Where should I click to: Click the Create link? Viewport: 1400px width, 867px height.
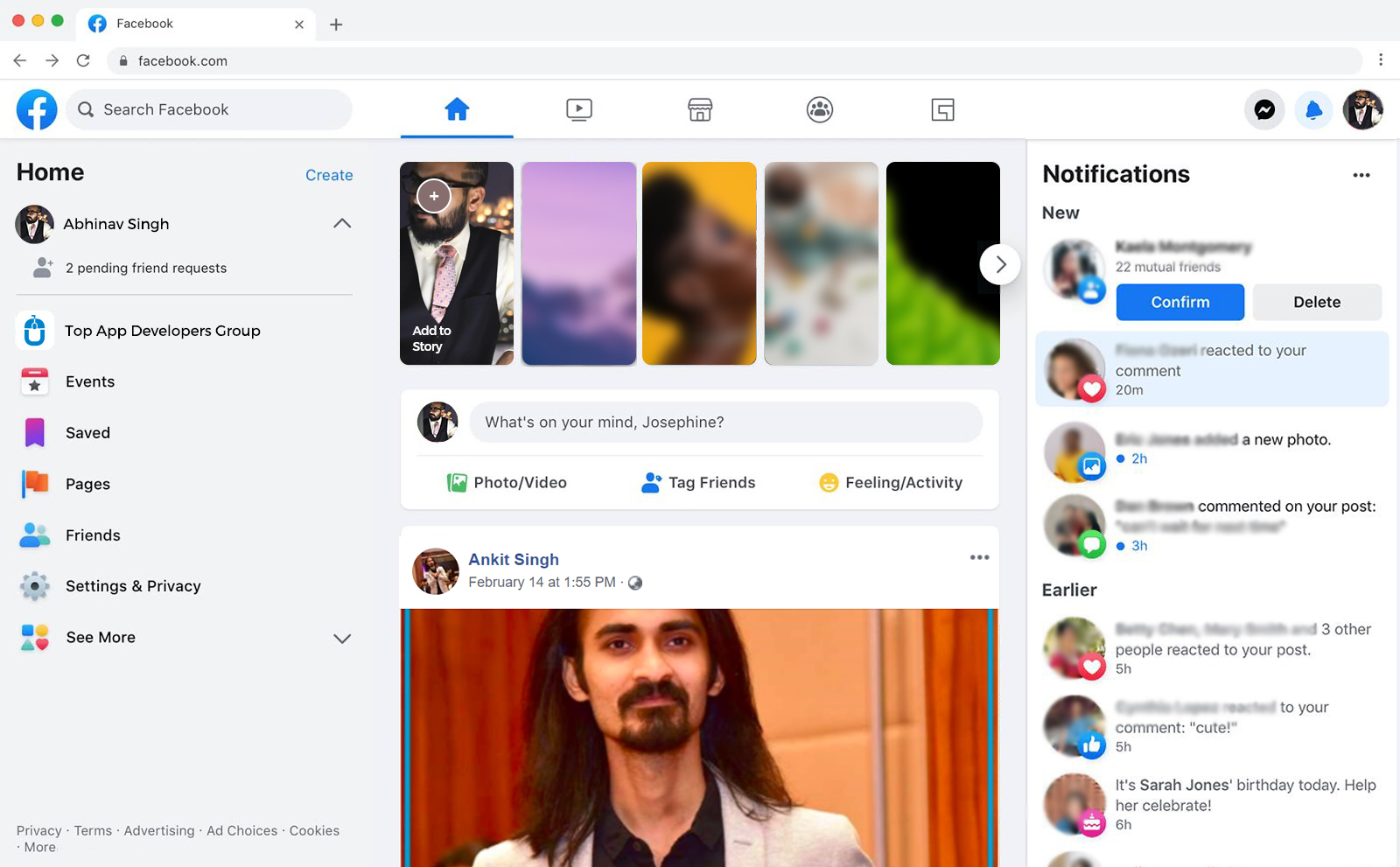coord(329,176)
